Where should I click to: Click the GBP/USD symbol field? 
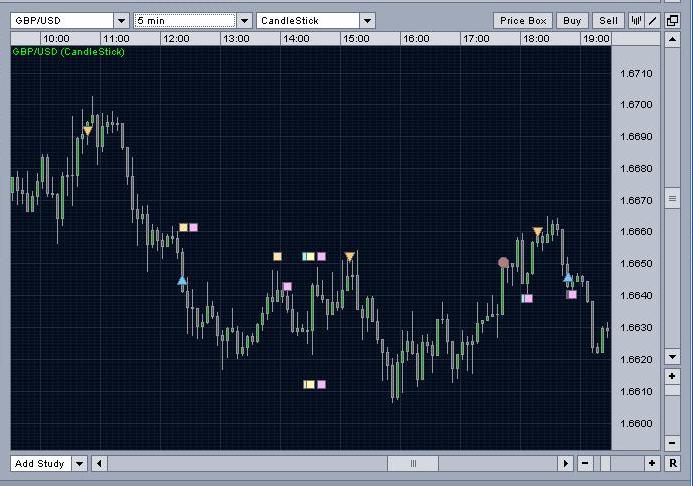62,21
